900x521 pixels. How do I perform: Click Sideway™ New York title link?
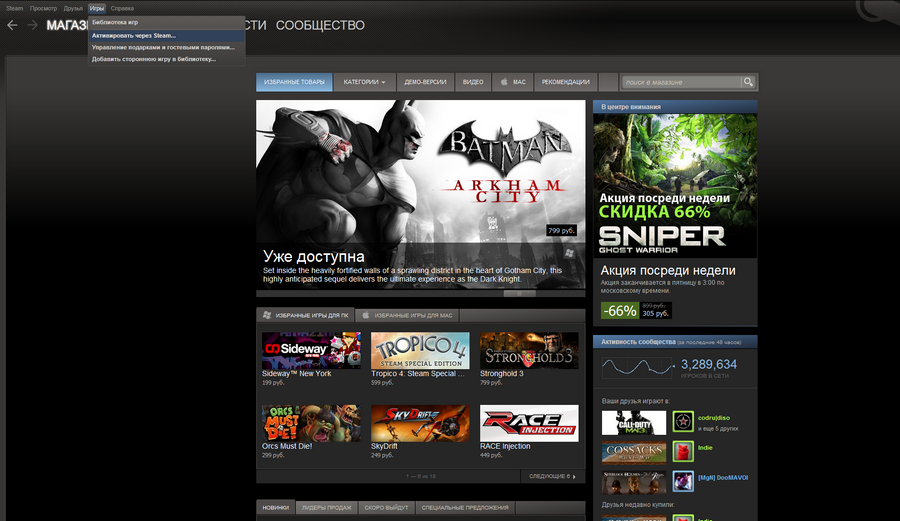[x=297, y=374]
